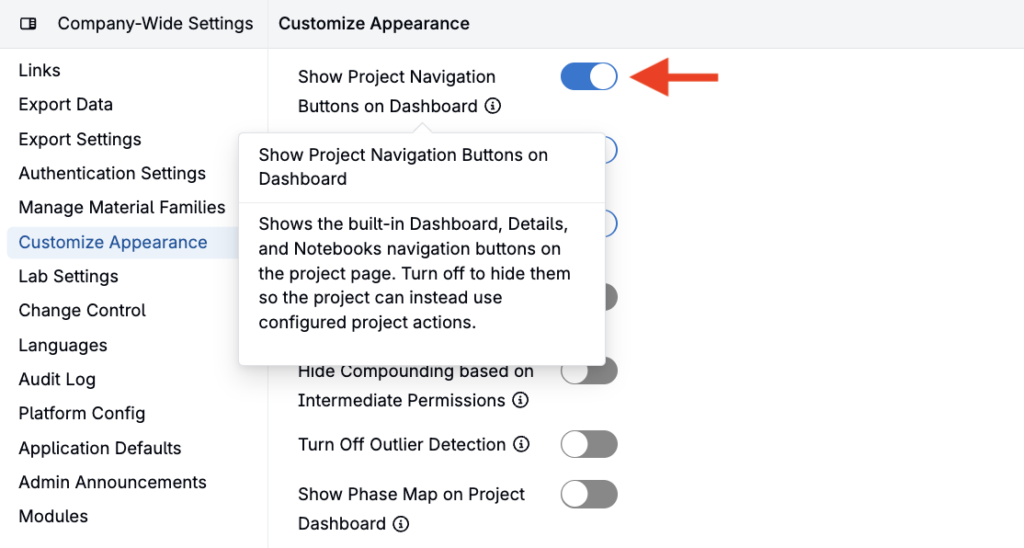Screen dimensions: 1024x548
Task: Navigate to Change Control
Action: (x=82, y=310)
